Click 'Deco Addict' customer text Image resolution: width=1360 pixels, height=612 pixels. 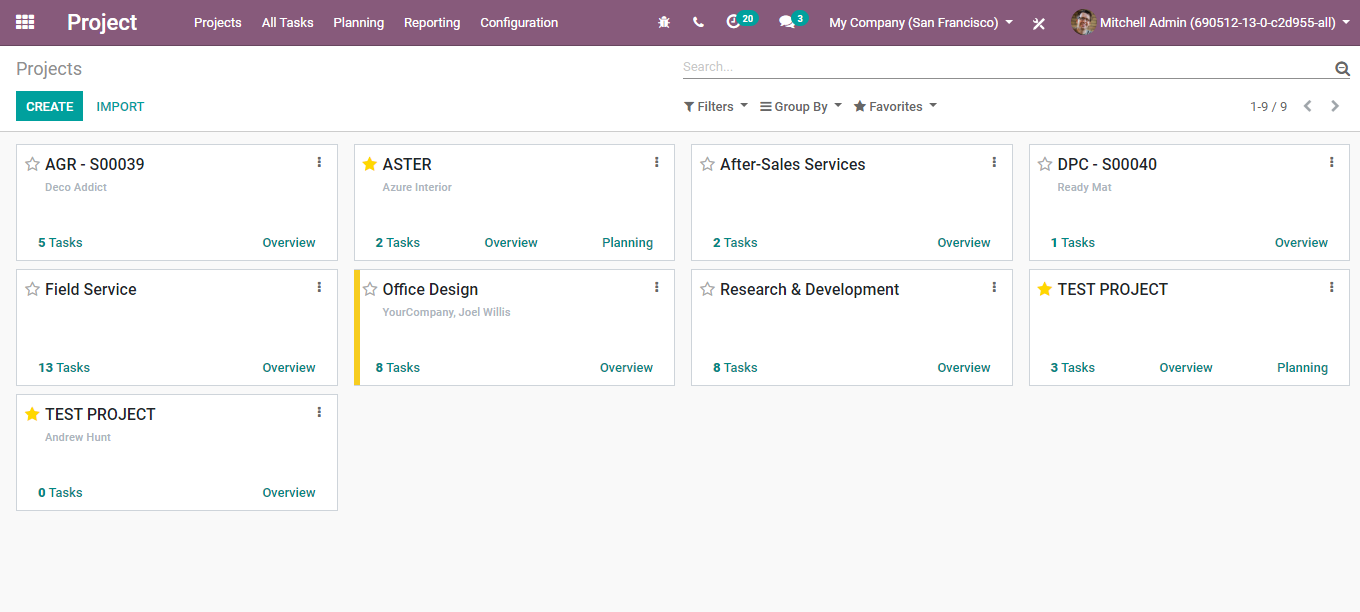76,187
